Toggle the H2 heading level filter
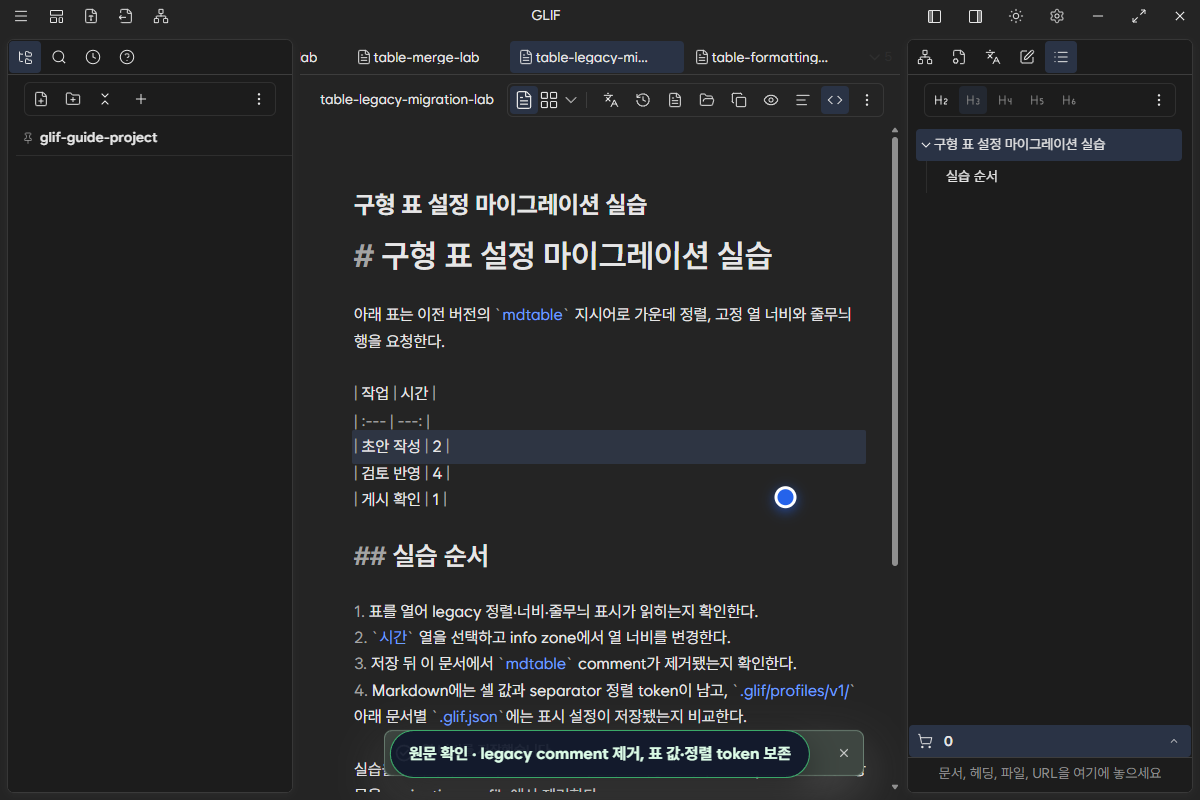Image resolution: width=1200 pixels, height=800 pixels. 941,100
